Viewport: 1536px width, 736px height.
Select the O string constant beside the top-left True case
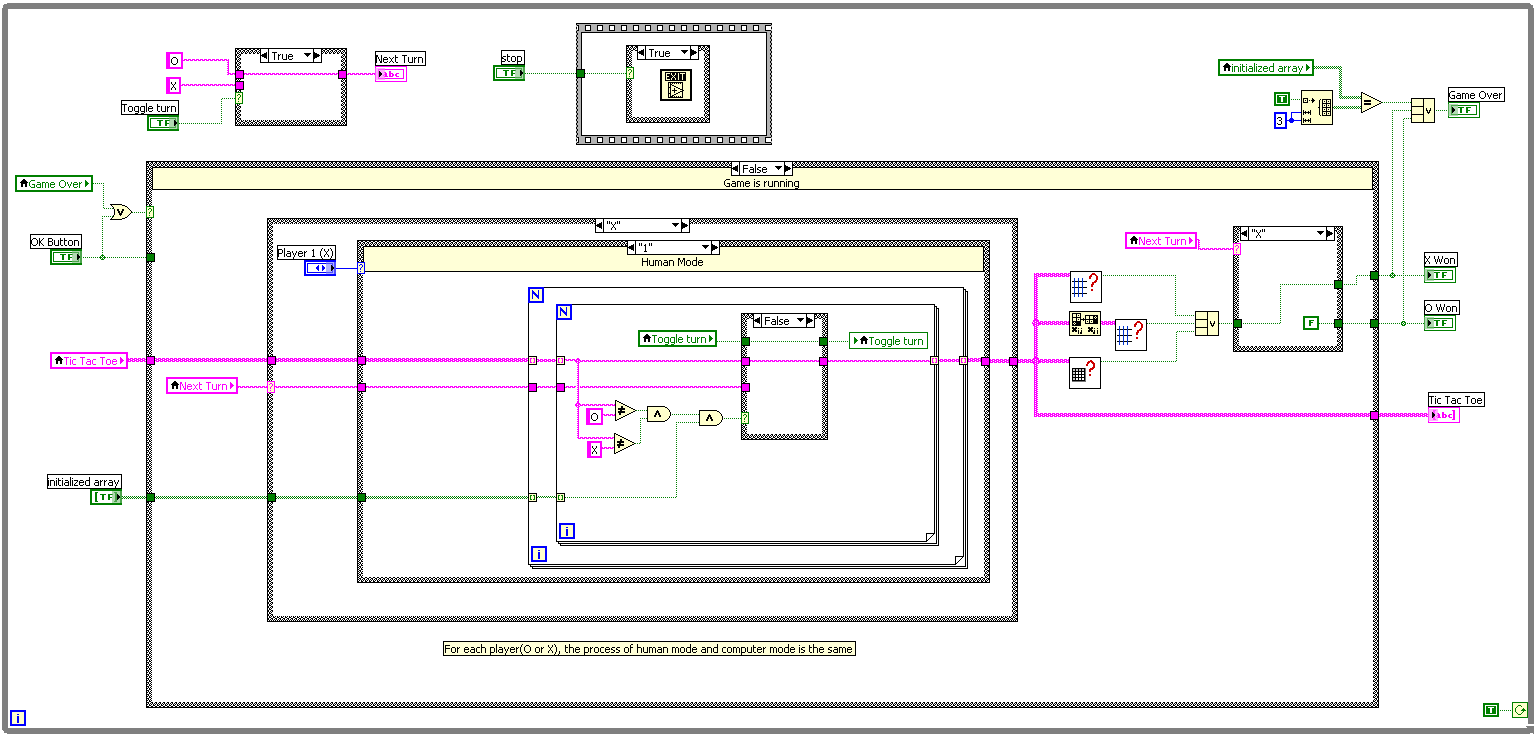click(174, 61)
